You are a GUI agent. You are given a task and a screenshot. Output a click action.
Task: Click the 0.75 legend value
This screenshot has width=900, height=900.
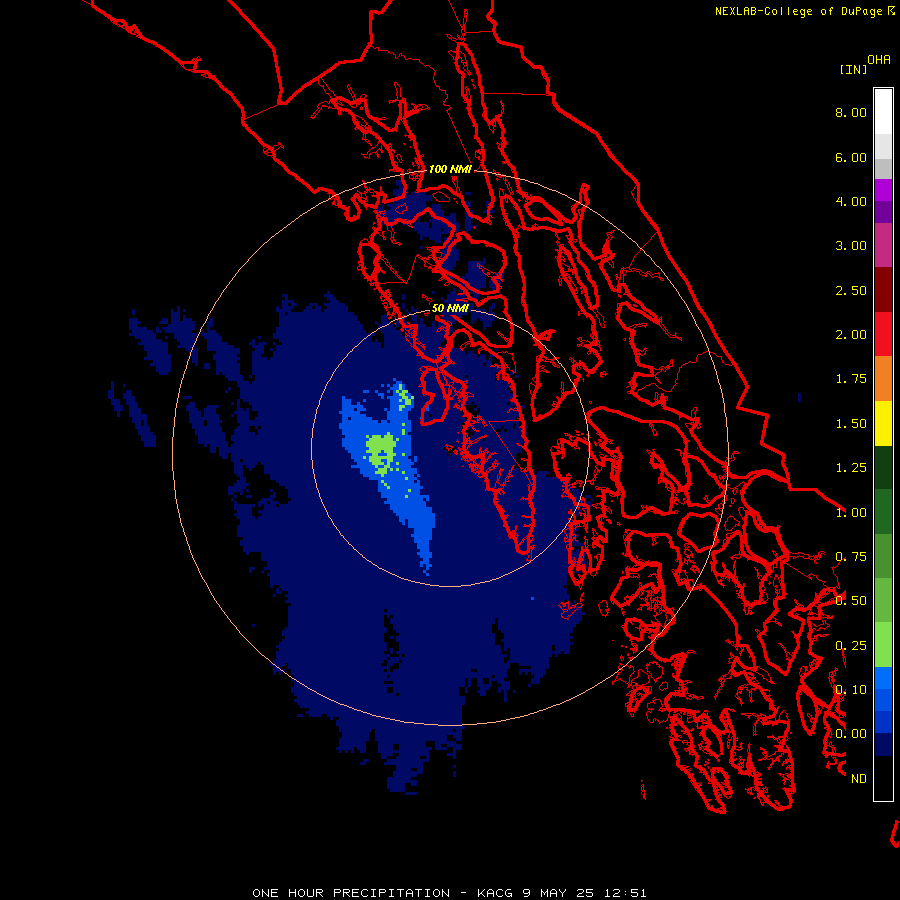(851, 557)
